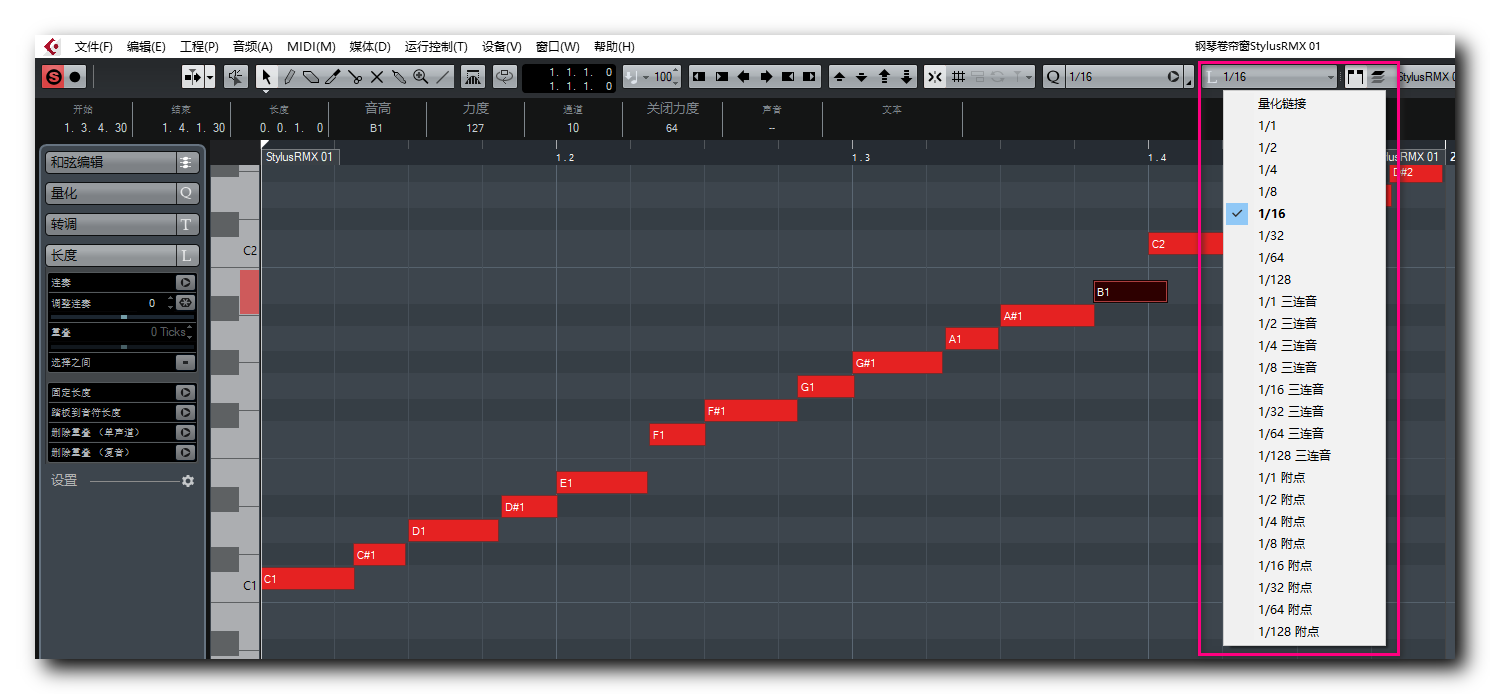Open the auto-scroll settings dropdown arrow
The width and height of the screenshot is (1490, 694).
(209, 76)
